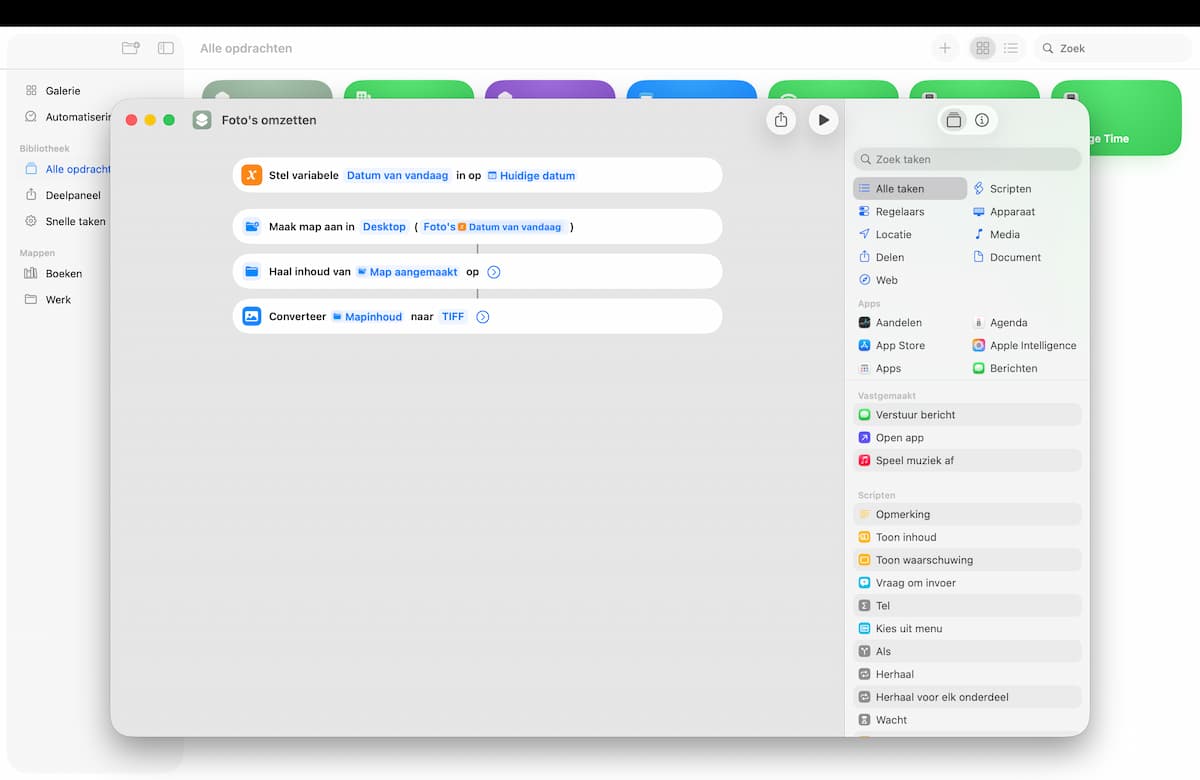This screenshot has height=780, width=1200.
Task: Run the shortcut with the play button
Action: click(823, 120)
